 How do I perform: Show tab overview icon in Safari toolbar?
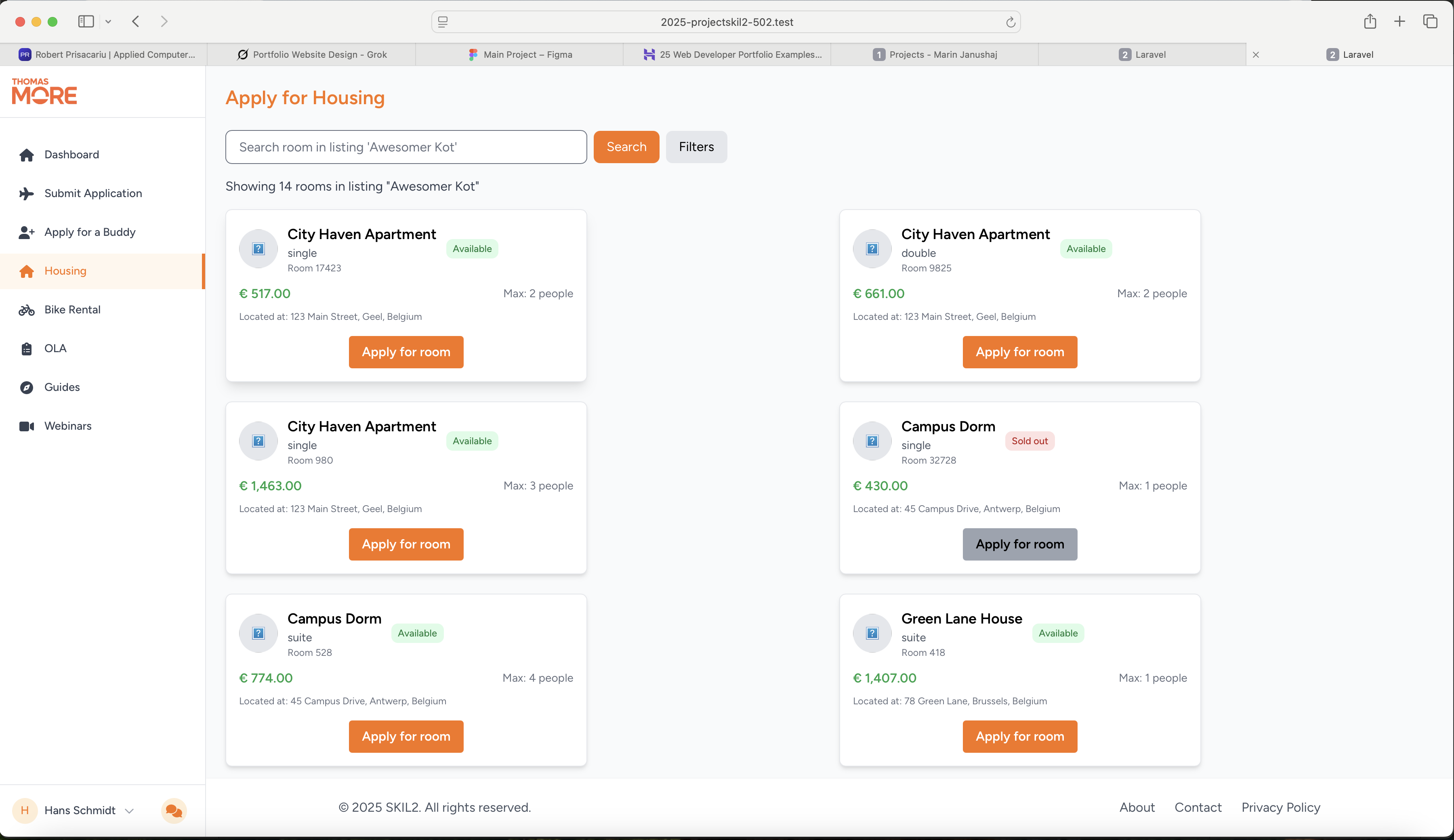[1430, 21]
